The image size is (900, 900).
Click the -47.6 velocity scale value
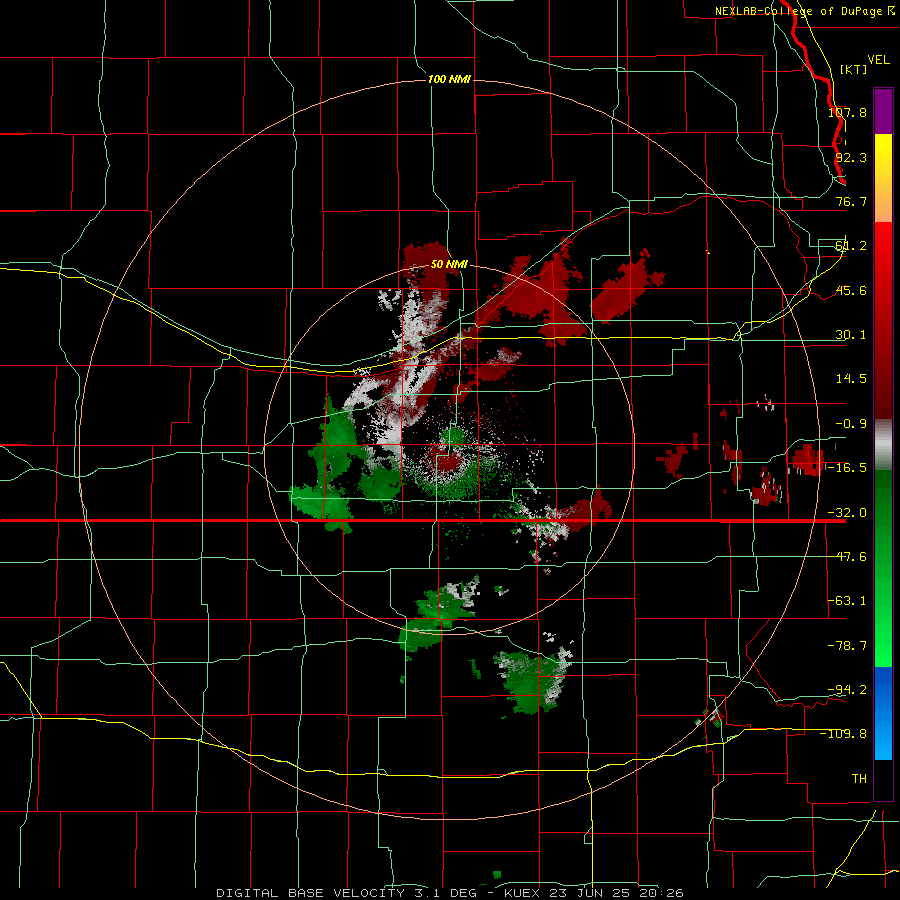[847, 557]
